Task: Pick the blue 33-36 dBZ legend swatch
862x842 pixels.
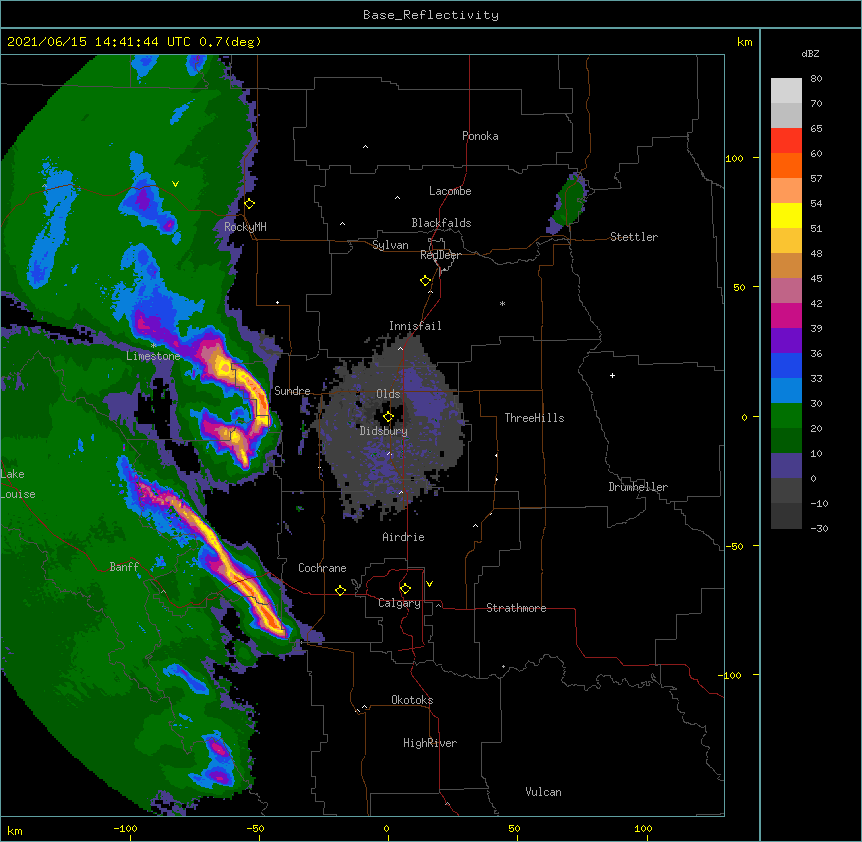Action: pyautogui.click(x=786, y=366)
